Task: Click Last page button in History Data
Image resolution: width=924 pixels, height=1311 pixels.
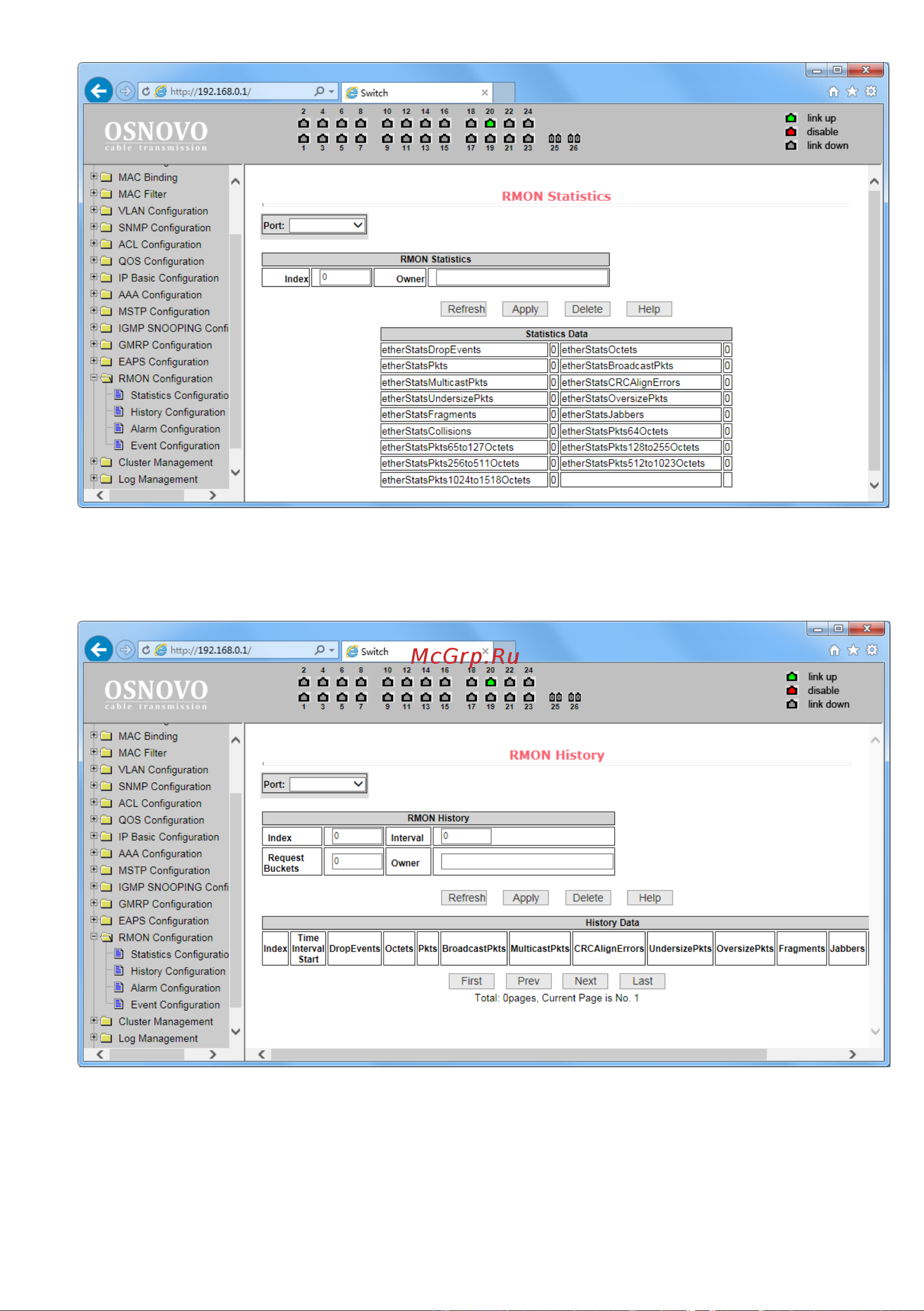Action: click(x=642, y=981)
